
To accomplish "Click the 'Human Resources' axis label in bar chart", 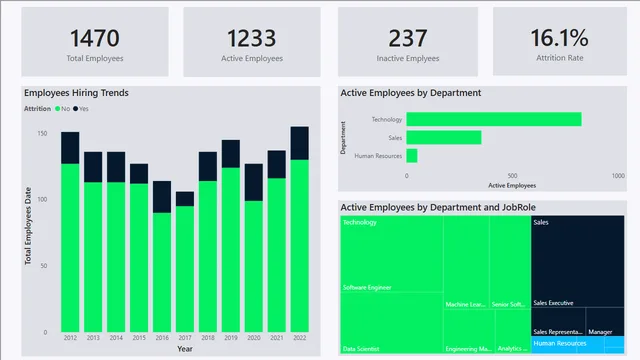I will (378, 156).
